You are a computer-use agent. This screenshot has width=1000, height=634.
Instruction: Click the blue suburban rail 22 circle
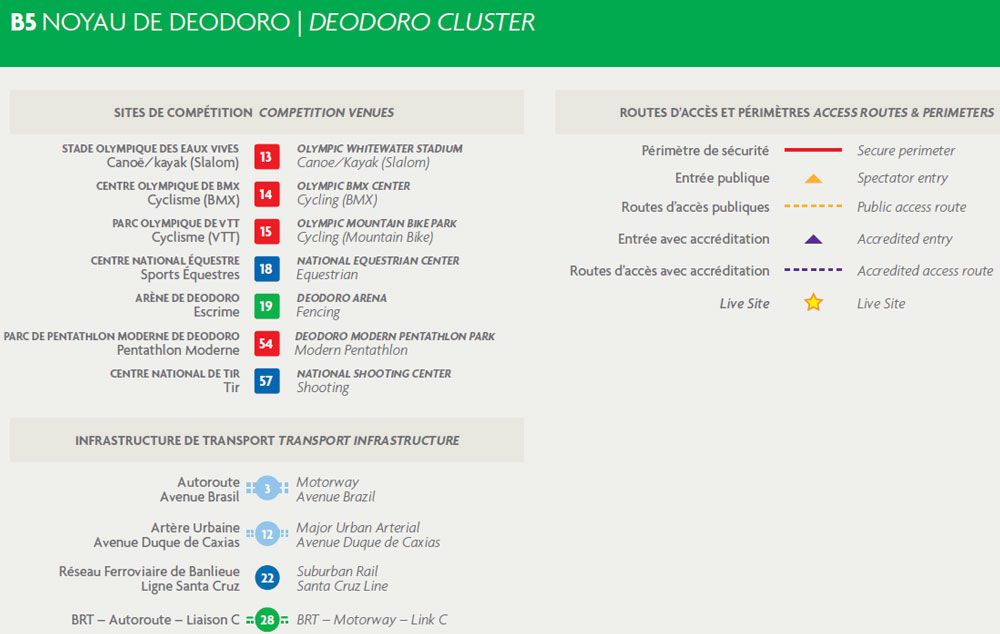[267, 578]
